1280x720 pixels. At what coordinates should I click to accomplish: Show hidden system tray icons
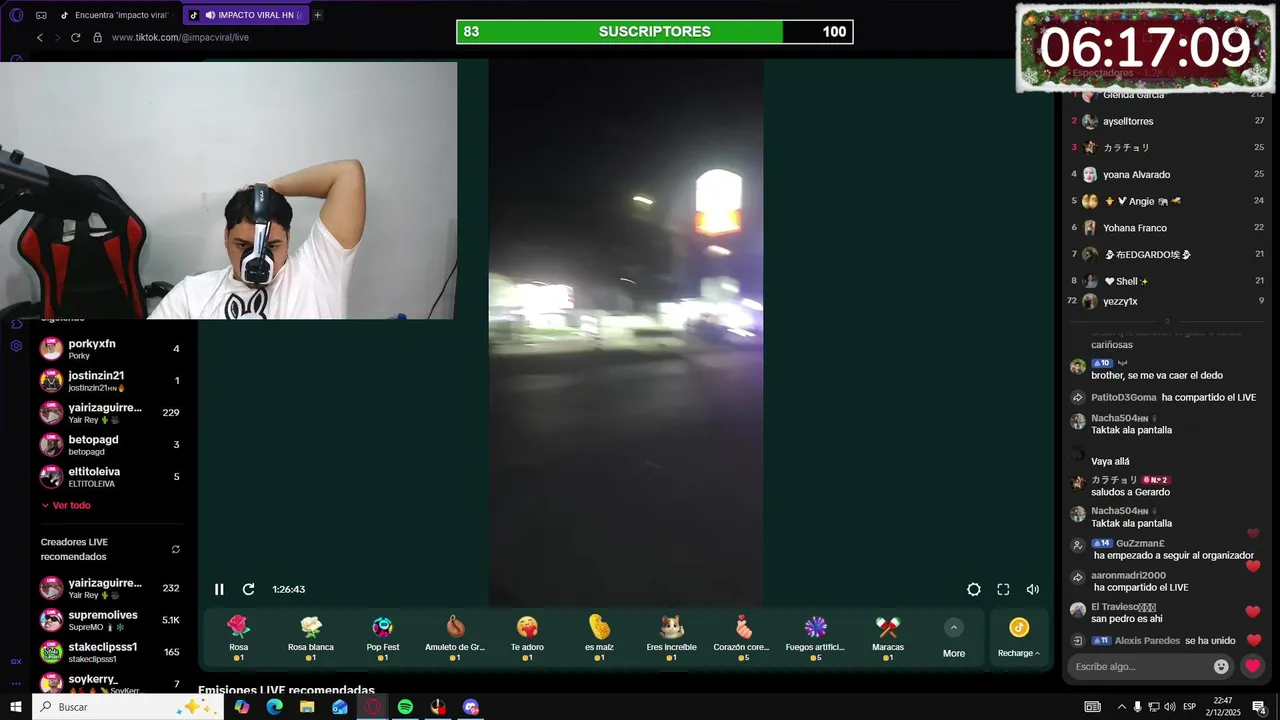(x=1121, y=707)
